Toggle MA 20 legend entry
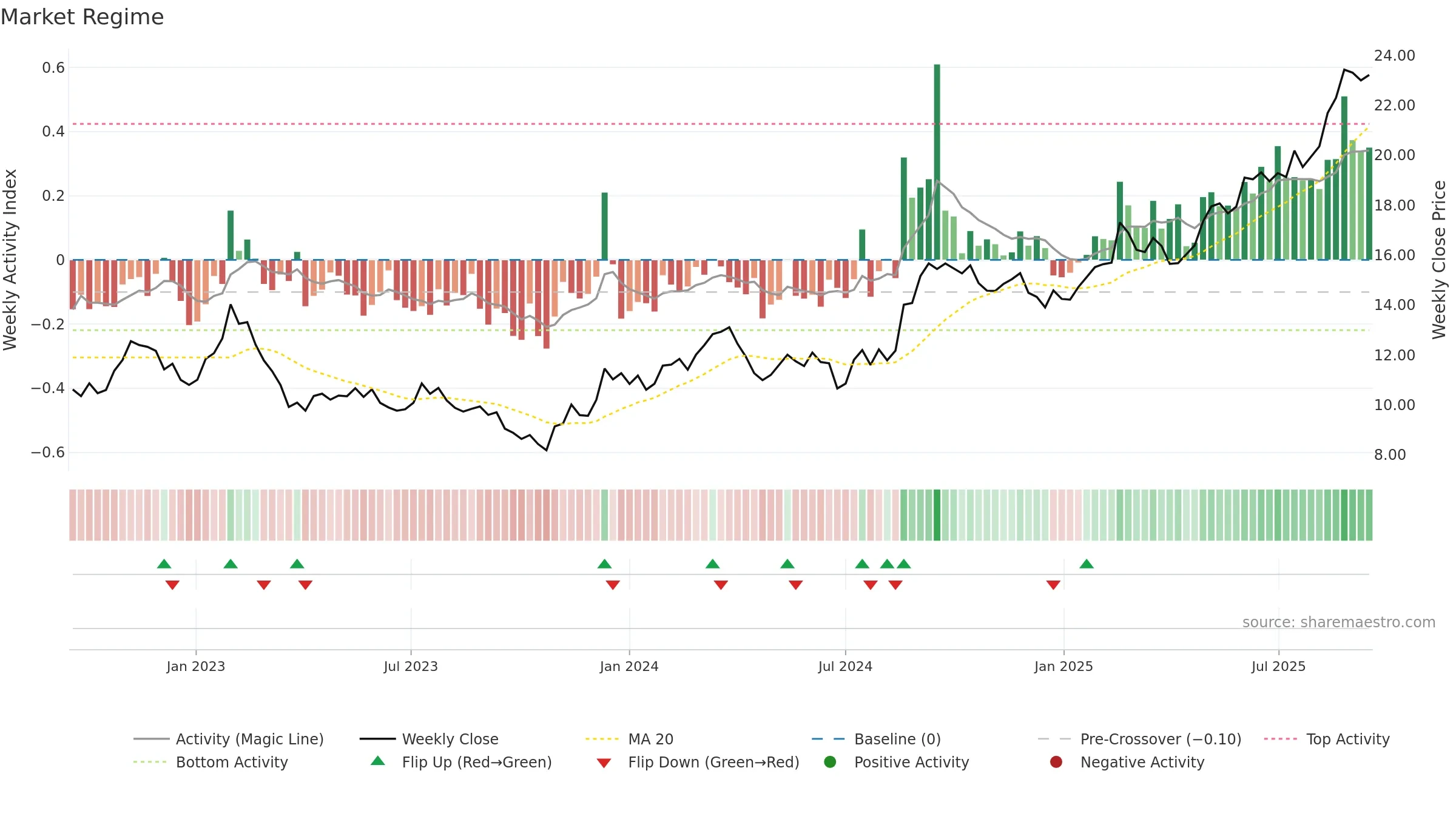The image size is (1456, 819). coord(629,739)
